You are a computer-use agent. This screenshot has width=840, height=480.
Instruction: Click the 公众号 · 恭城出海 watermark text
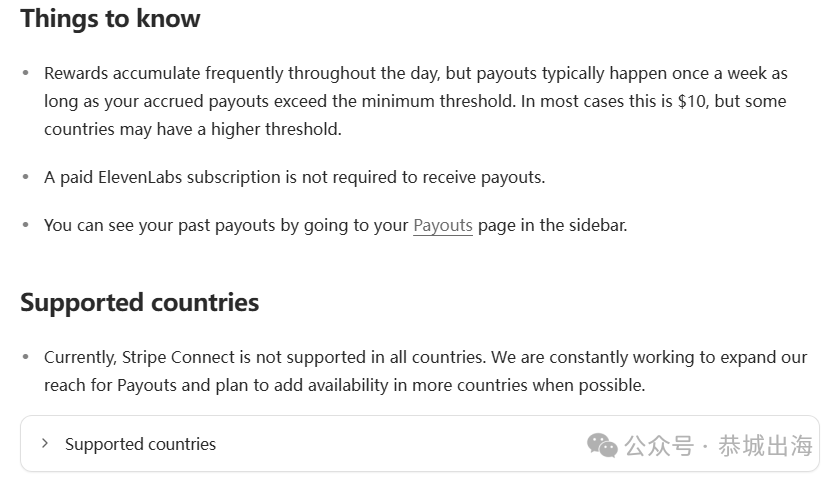[718, 446]
